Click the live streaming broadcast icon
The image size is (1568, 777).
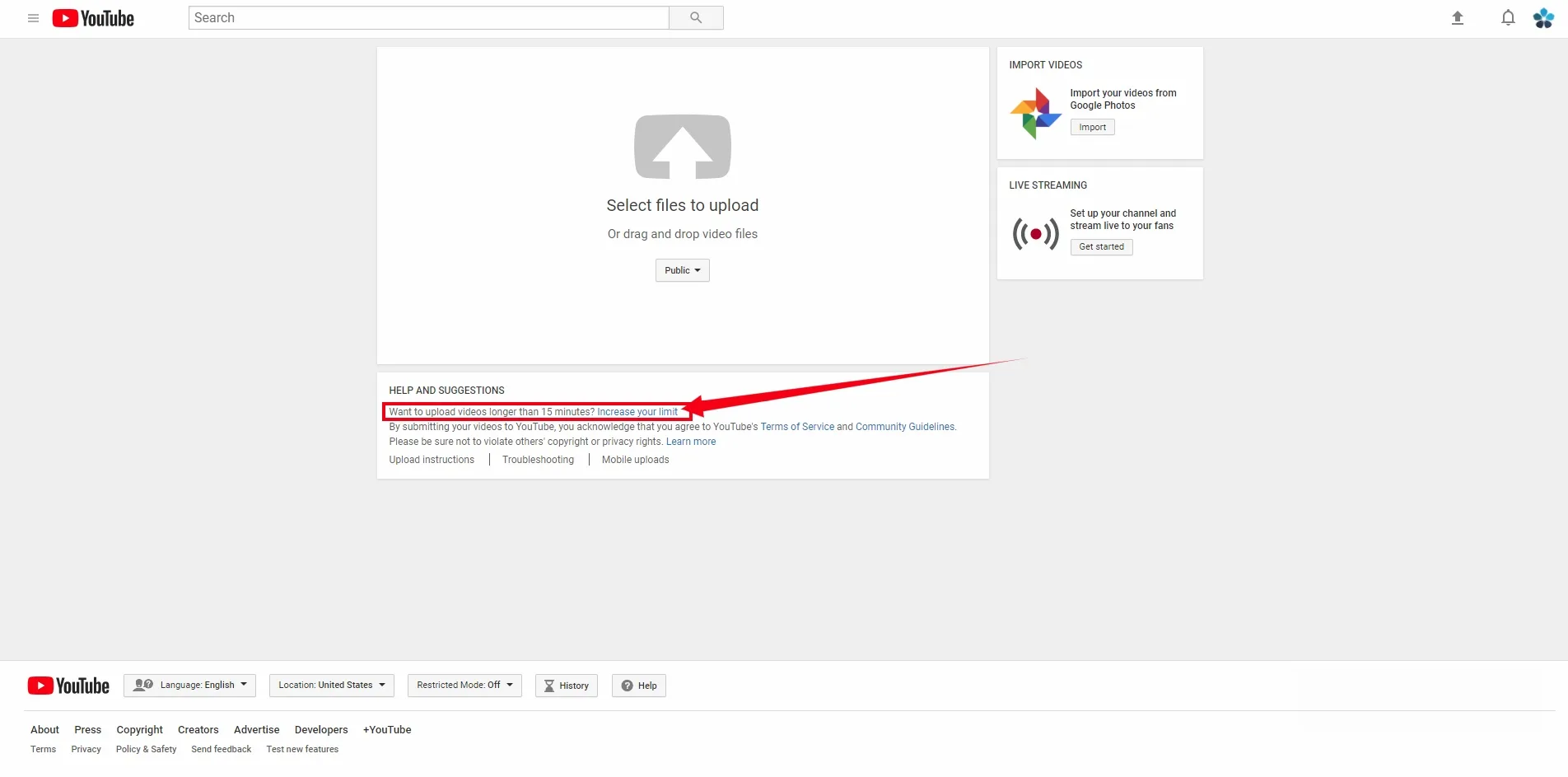point(1035,234)
